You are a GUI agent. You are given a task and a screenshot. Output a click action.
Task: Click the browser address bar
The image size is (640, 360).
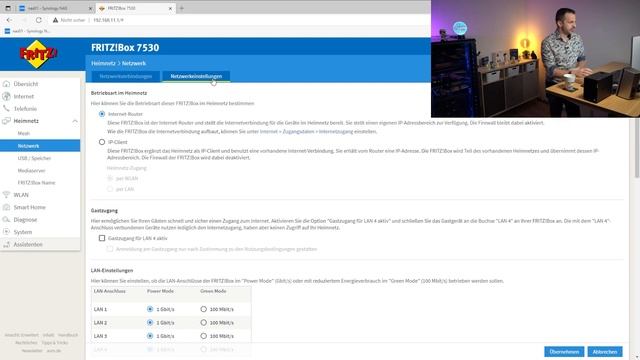click(x=241, y=20)
